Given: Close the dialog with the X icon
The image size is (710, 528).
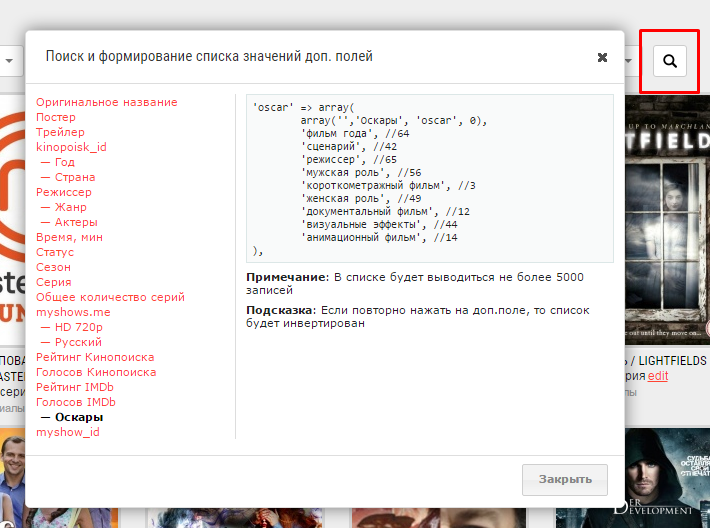Looking at the screenshot, I should pos(602,58).
